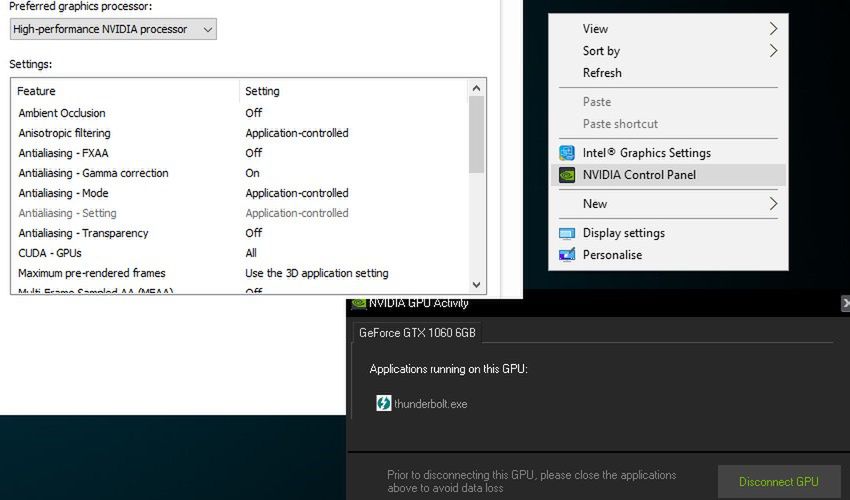Image resolution: width=850 pixels, height=500 pixels.
Task: Select Sort by in the context menu
Action: click(x=668, y=51)
